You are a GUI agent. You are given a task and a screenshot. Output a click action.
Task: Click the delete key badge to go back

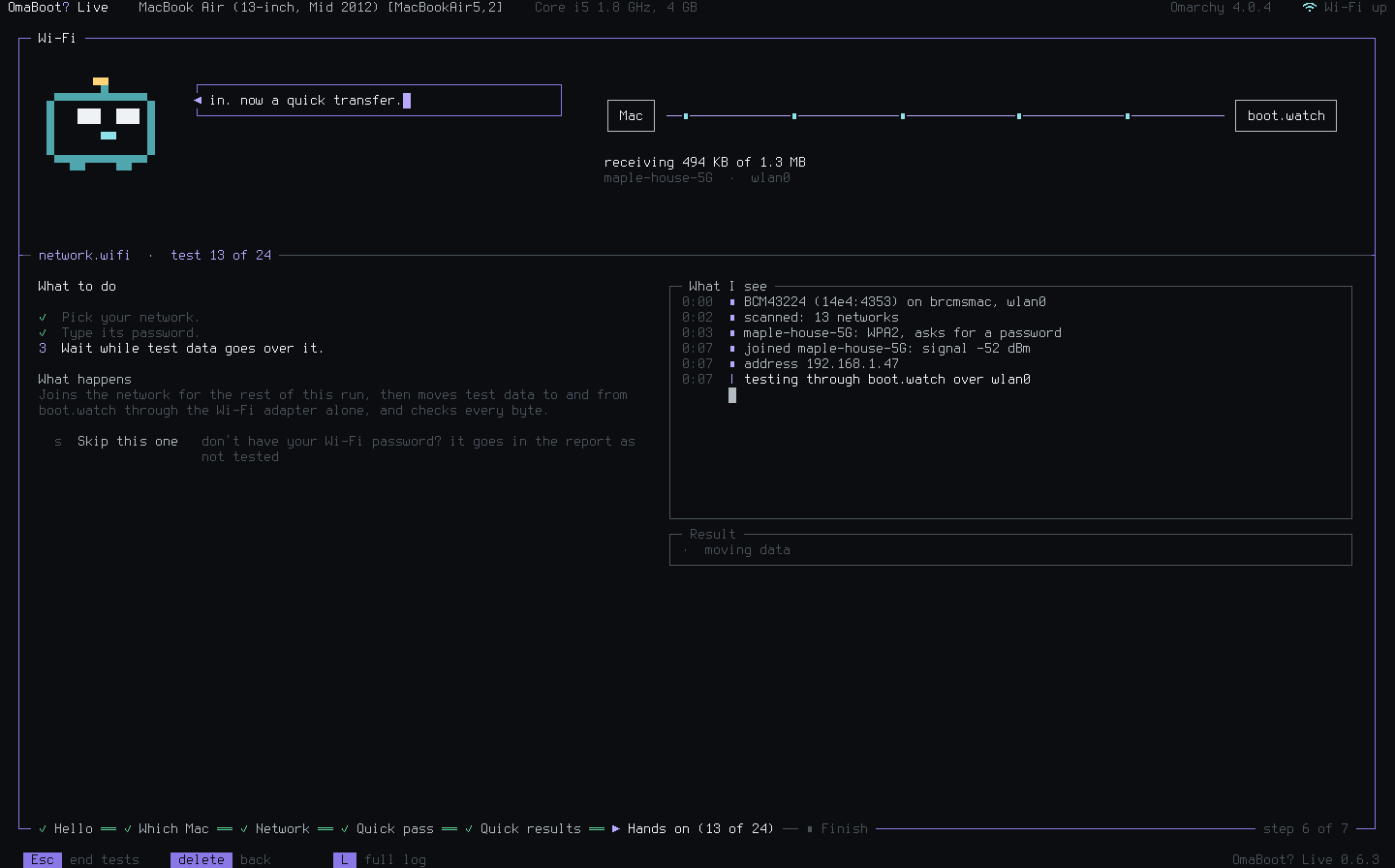pyautogui.click(x=201, y=859)
